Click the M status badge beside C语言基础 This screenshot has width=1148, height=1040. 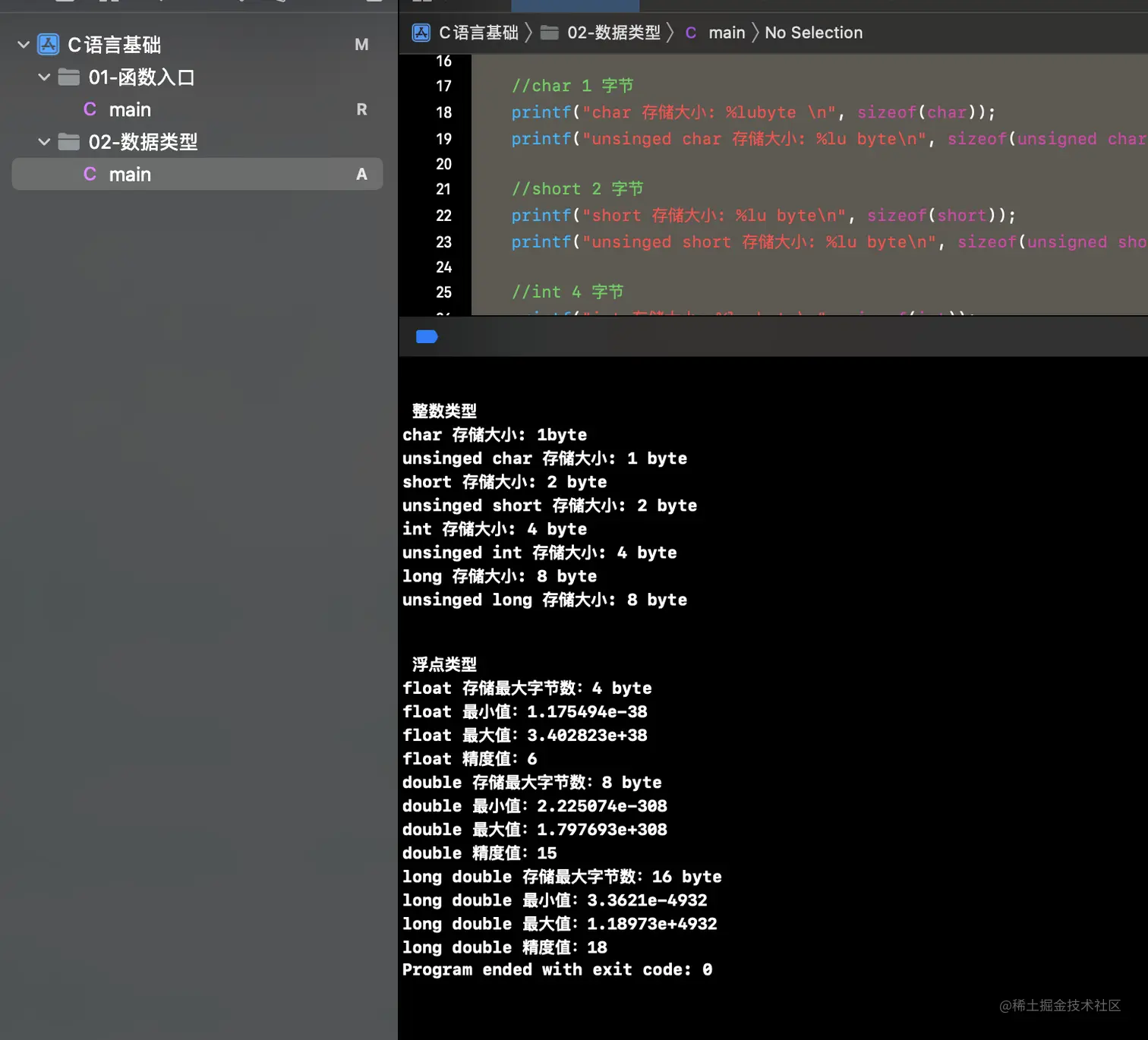click(361, 45)
